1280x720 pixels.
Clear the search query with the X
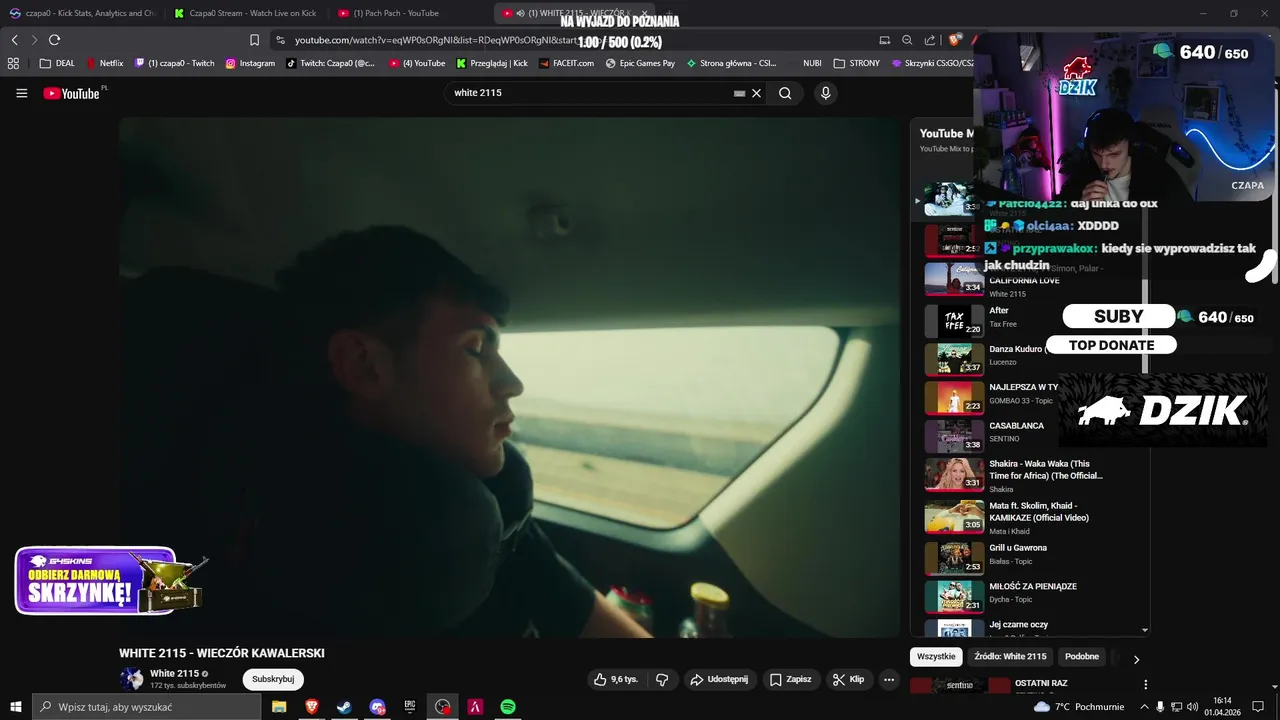756,93
